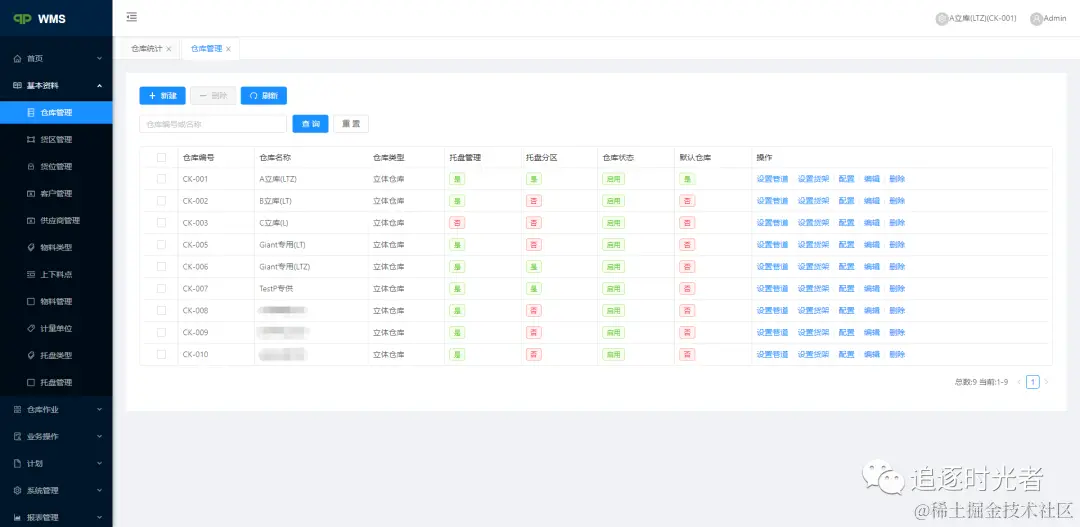The image size is (1080, 527).
Task: Click the 物料类型 tag icon
Action: [31, 247]
